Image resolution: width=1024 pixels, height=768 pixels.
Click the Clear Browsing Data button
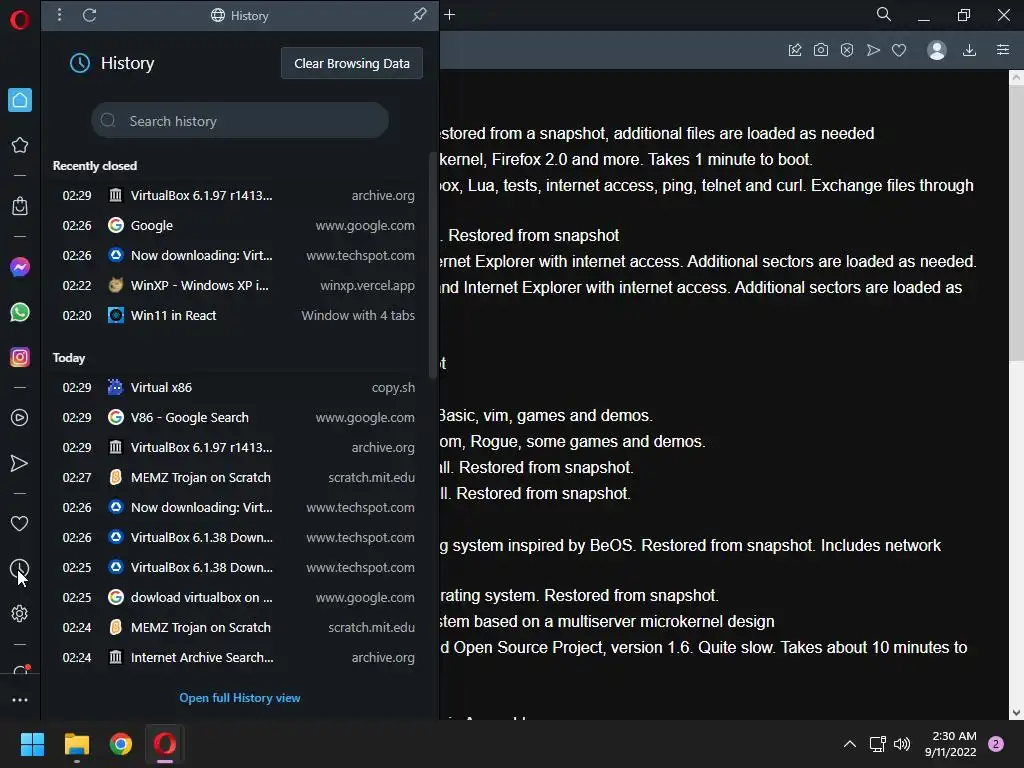click(x=352, y=63)
